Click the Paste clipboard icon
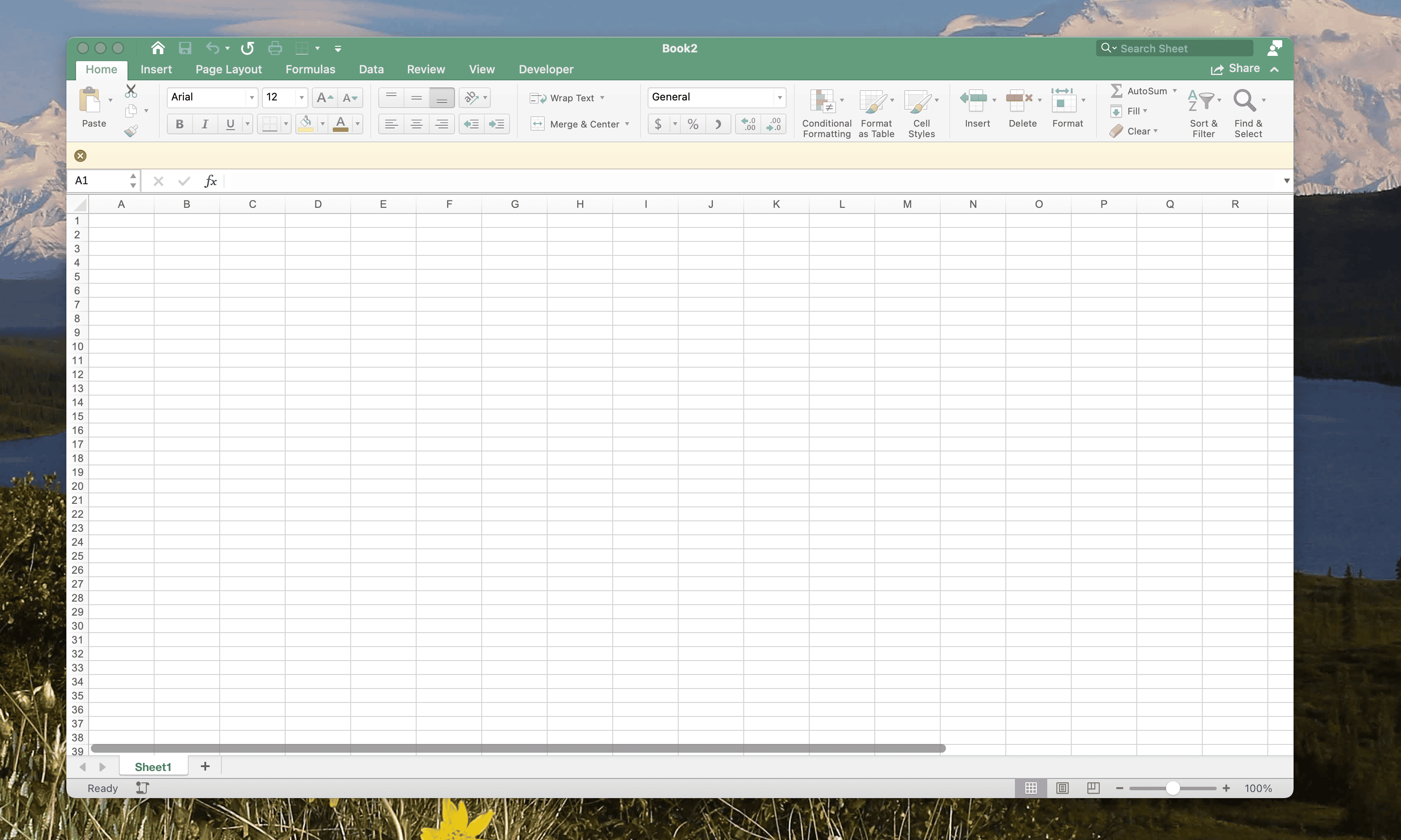This screenshot has width=1401, height=840. click(x=90, y=101)
